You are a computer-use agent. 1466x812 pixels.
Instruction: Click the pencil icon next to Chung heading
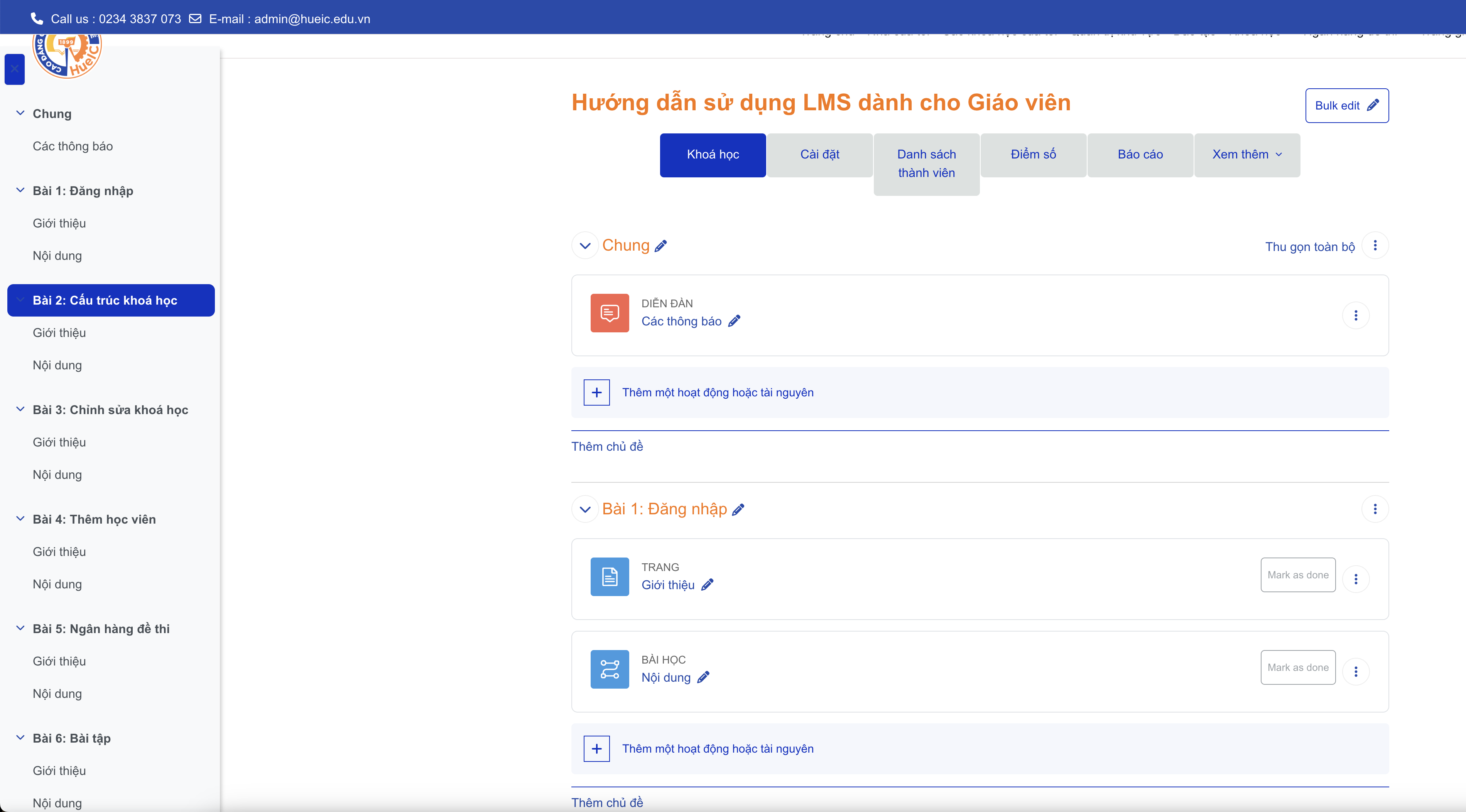click(661, 246)
